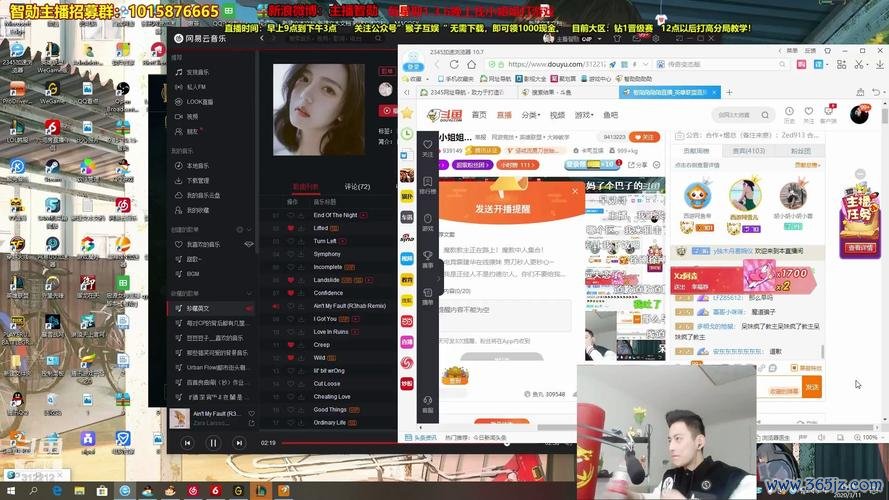Like the song Turn Left
The image size is (889, 500).
(291, 241)
